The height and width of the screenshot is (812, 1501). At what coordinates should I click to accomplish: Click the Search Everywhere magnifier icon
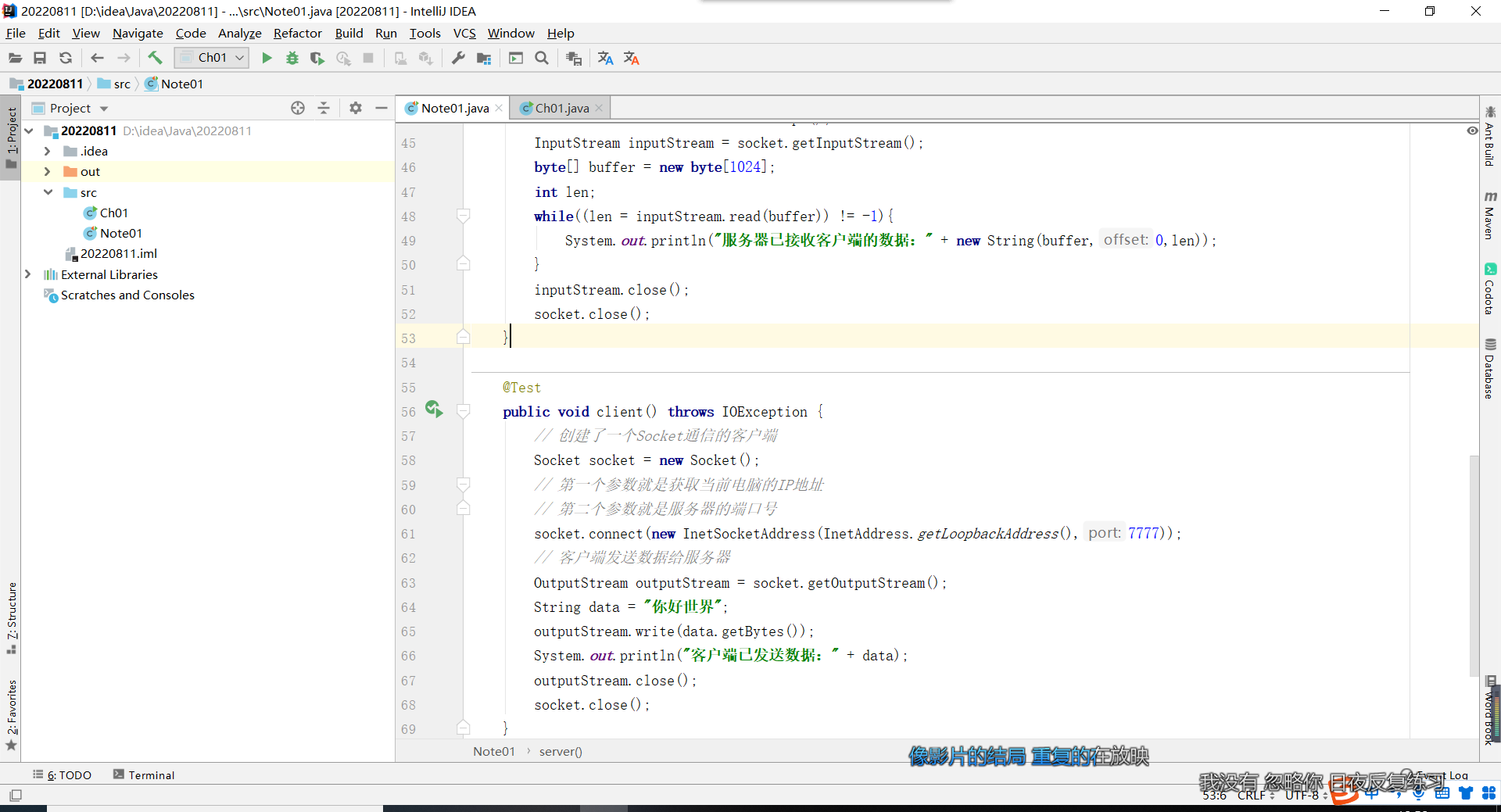tap(541, 58)
